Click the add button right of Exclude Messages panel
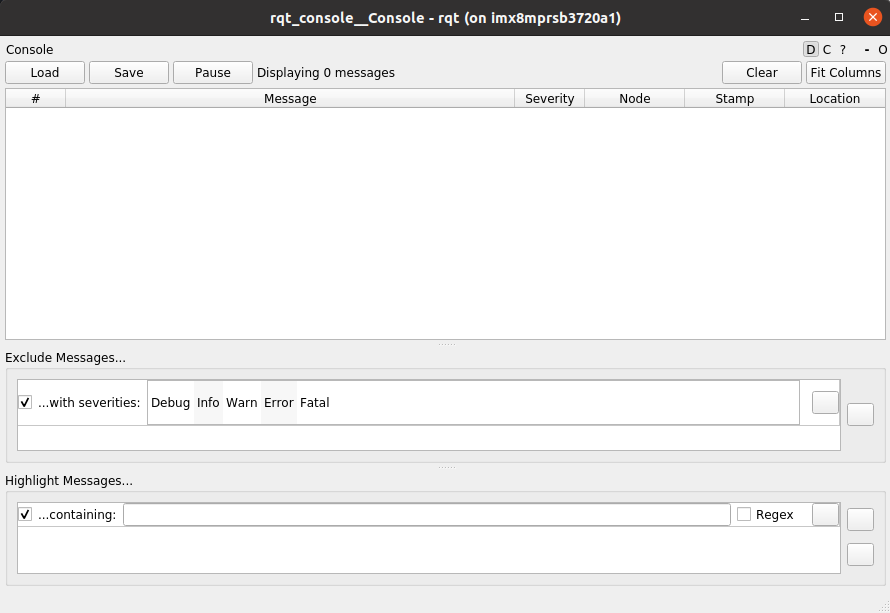The image size is (890, 613). point(859,413)
